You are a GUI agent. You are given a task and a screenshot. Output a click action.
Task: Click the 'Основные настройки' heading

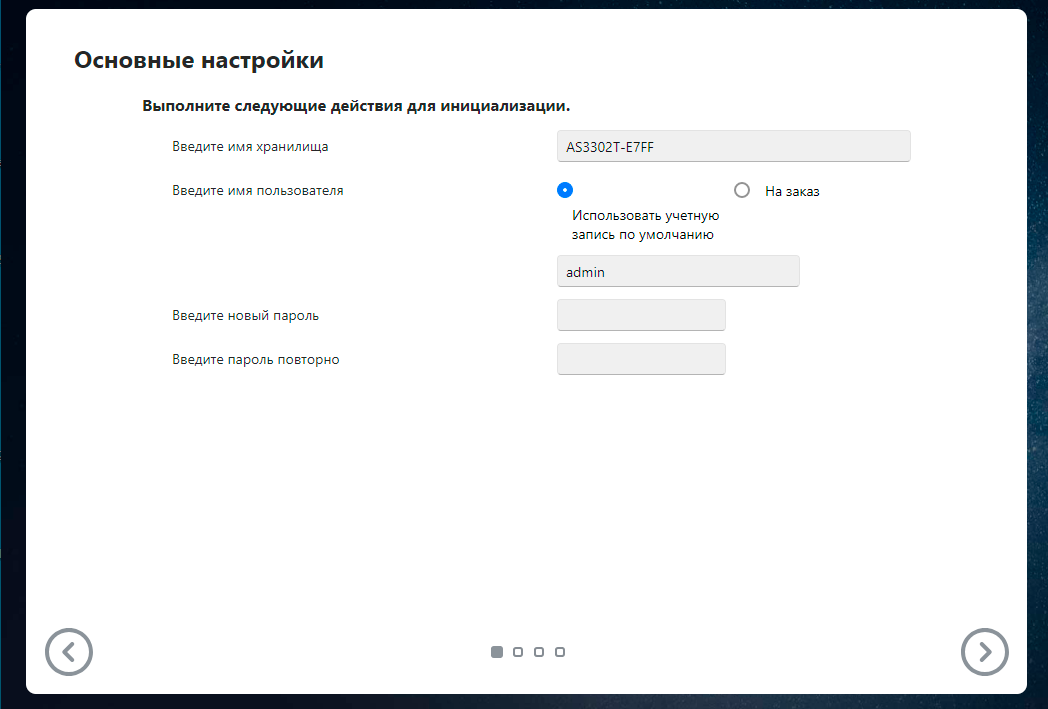[199, 60]
